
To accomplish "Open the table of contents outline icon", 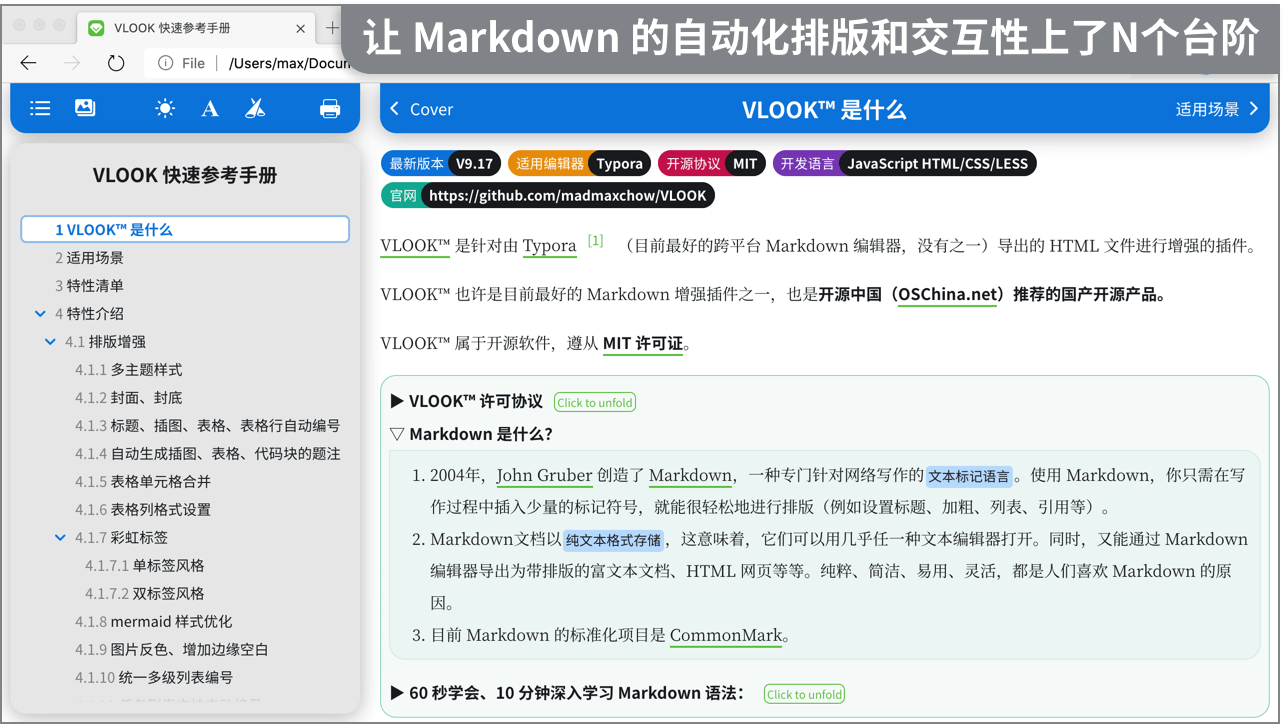I will [x=40, y=108].
